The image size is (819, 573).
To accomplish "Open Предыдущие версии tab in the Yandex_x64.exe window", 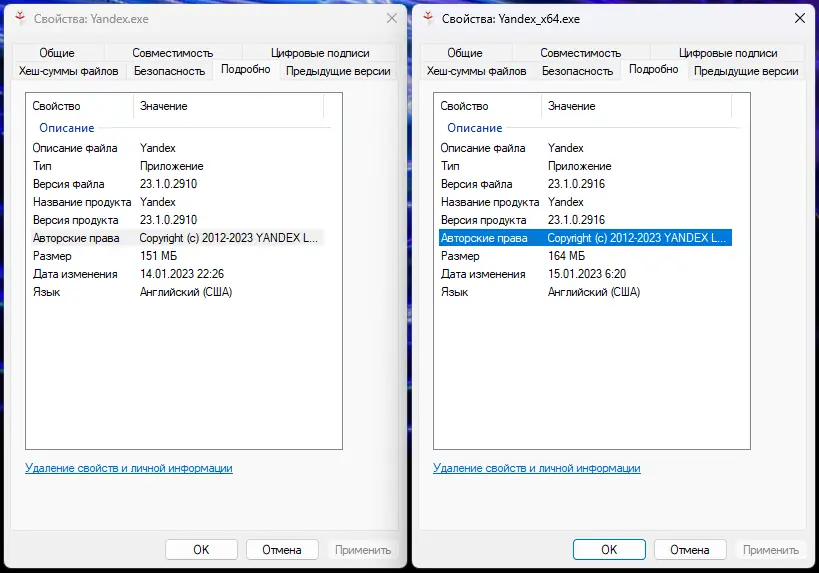I will click(x=746, y=71).
